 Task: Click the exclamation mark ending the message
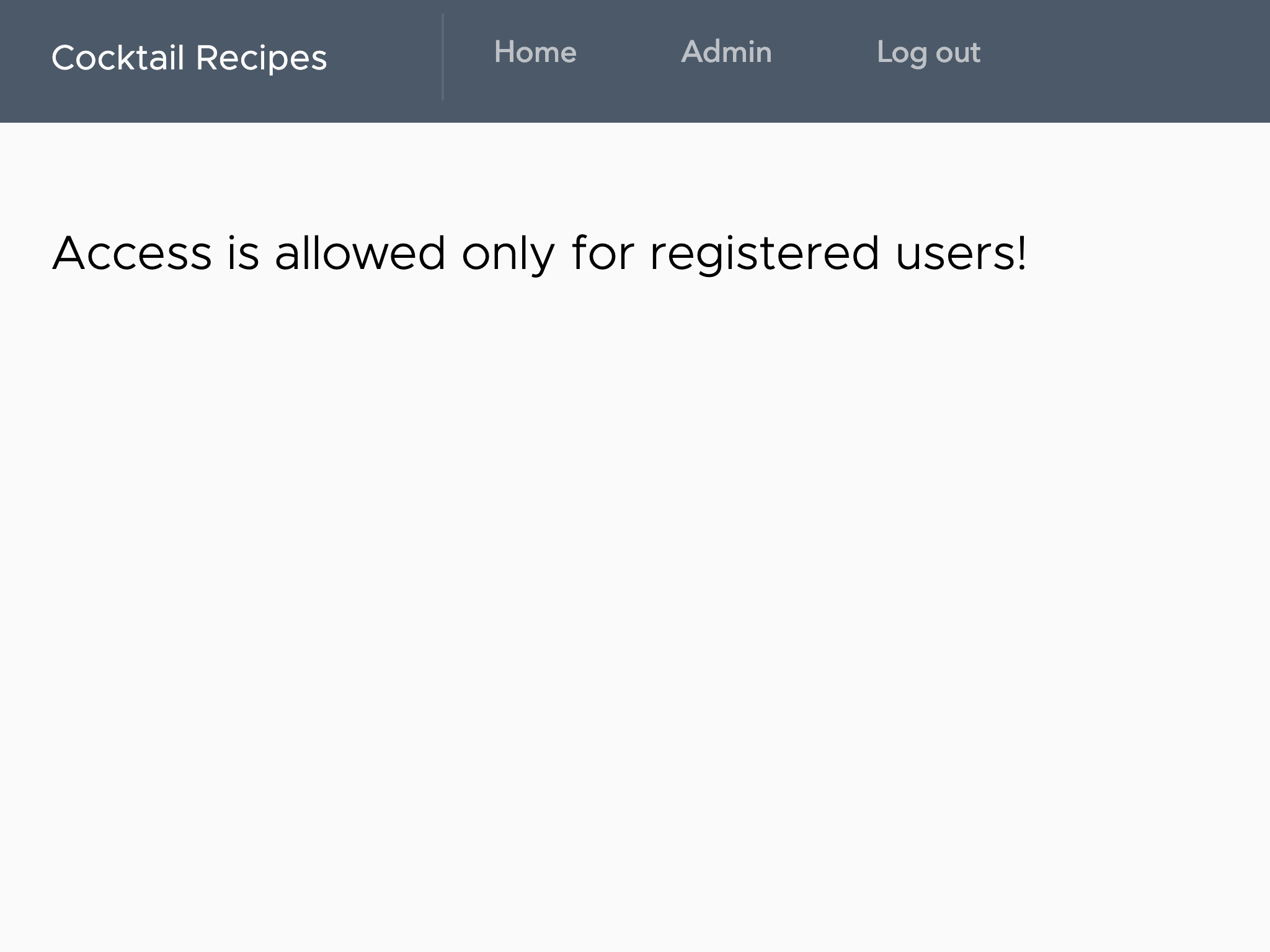pyautogui.click(x=1021, y=253)
